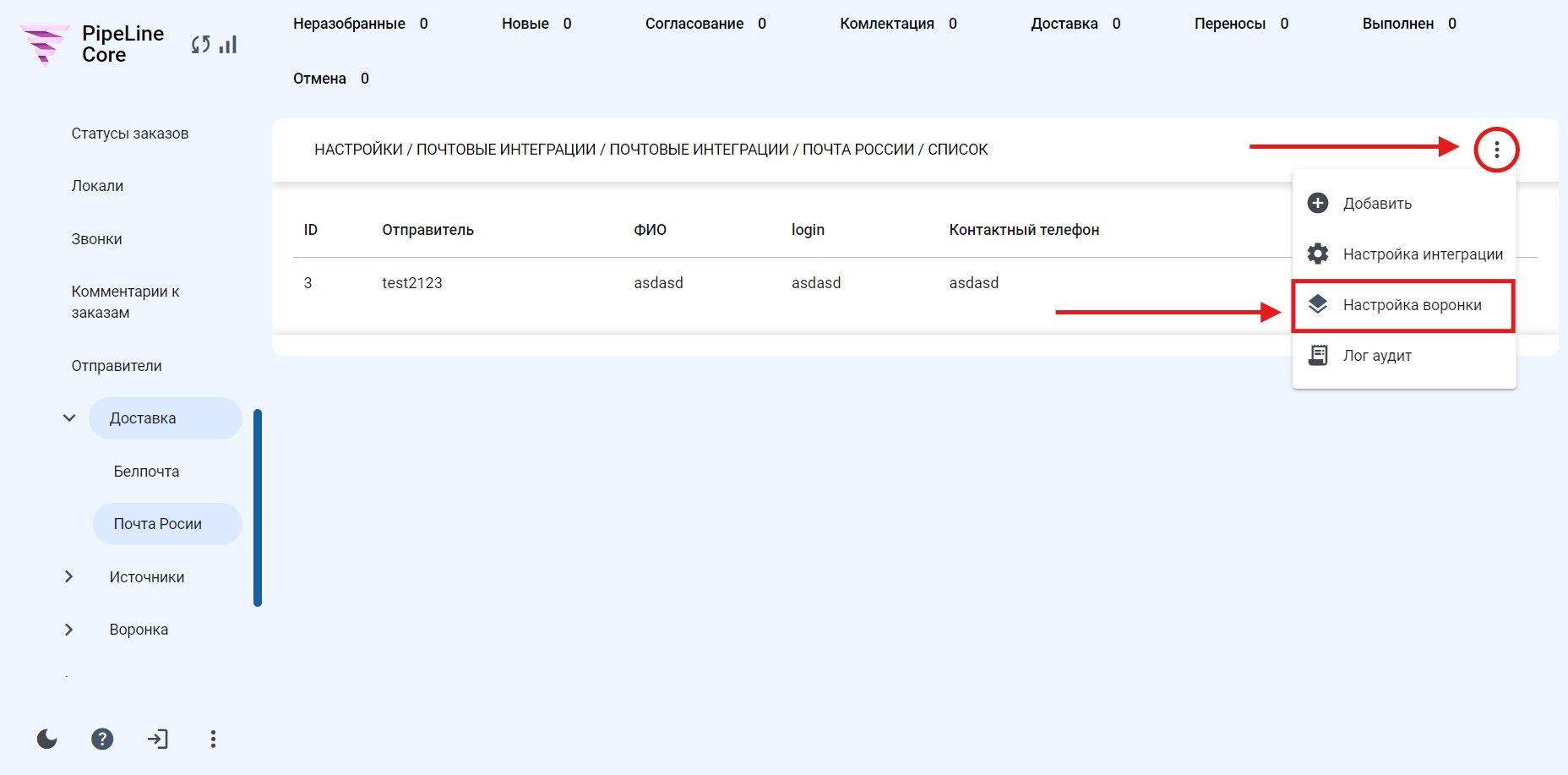Screen dimensions: 1568x775
Task: Select Почта Росии sidebar item
Action: click(x=167, y=524)
